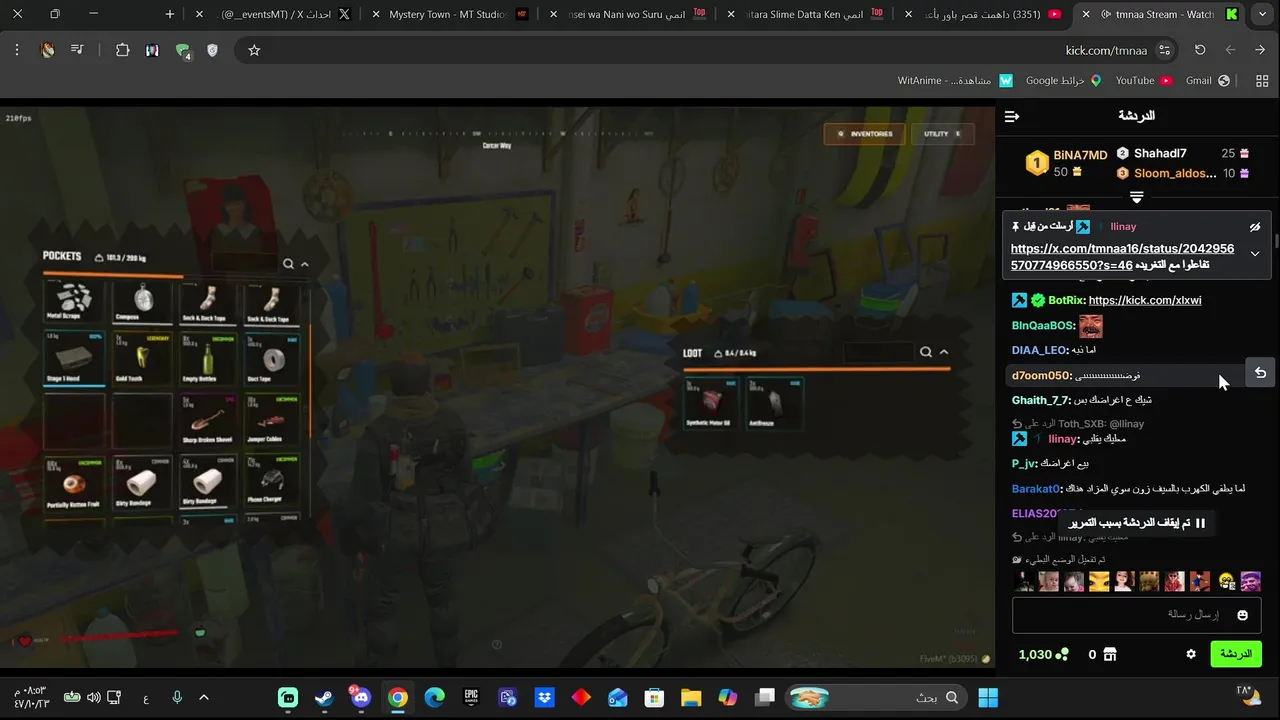Open chat settings with the gear icon
Viewport: 1280px width, 720px height.
pyautogui.click(x=1190, y=654)
